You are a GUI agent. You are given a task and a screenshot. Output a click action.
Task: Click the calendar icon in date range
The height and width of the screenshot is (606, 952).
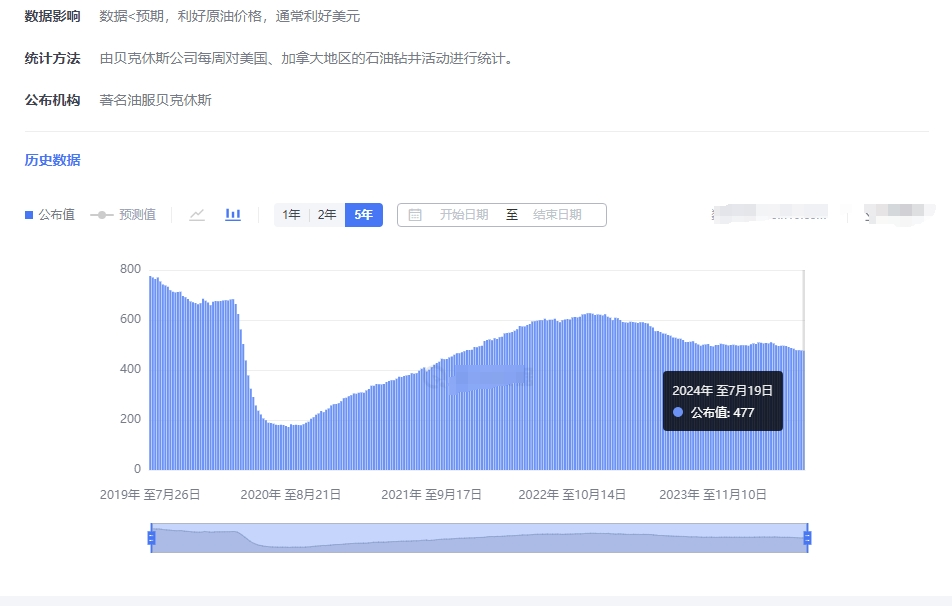point(415,215)
